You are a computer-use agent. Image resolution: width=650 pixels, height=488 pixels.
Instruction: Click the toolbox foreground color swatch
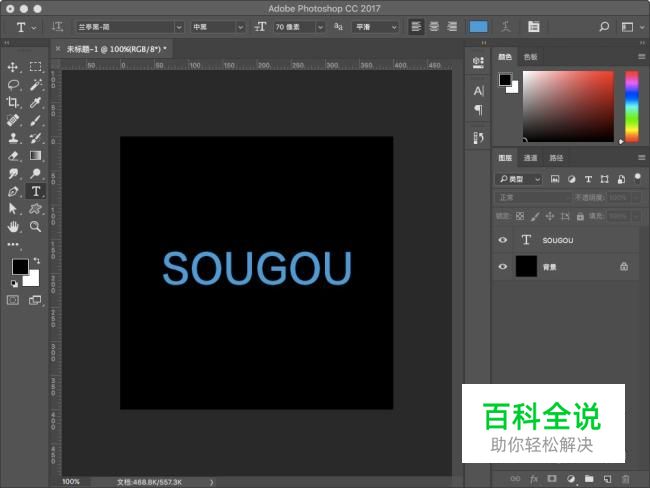point(19,266)
